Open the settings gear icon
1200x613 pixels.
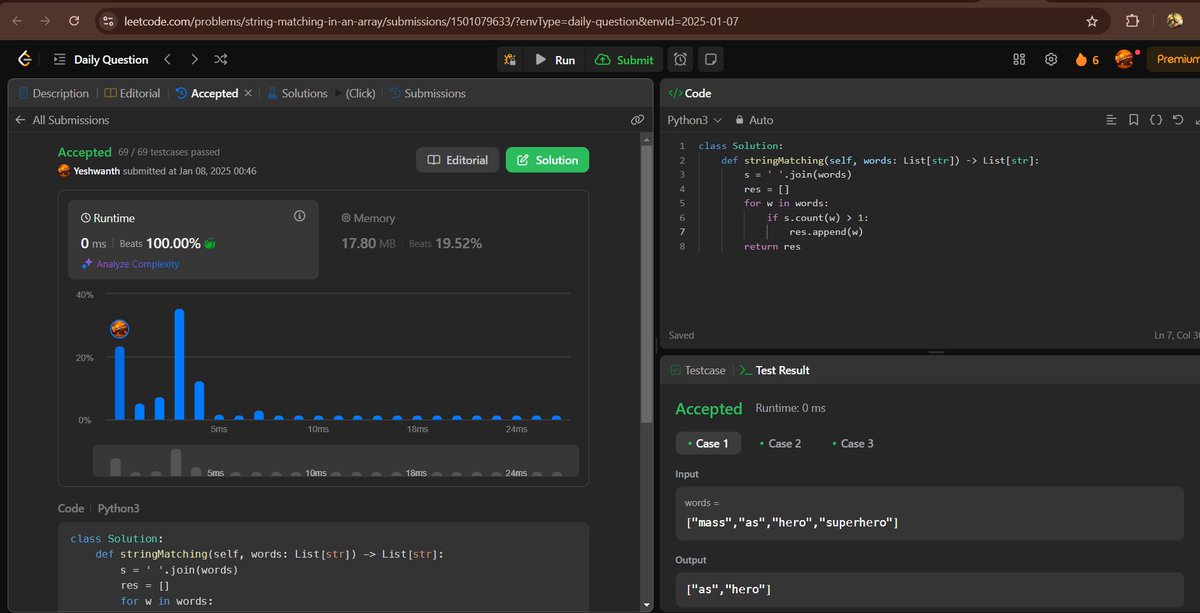coord(1051,60)
